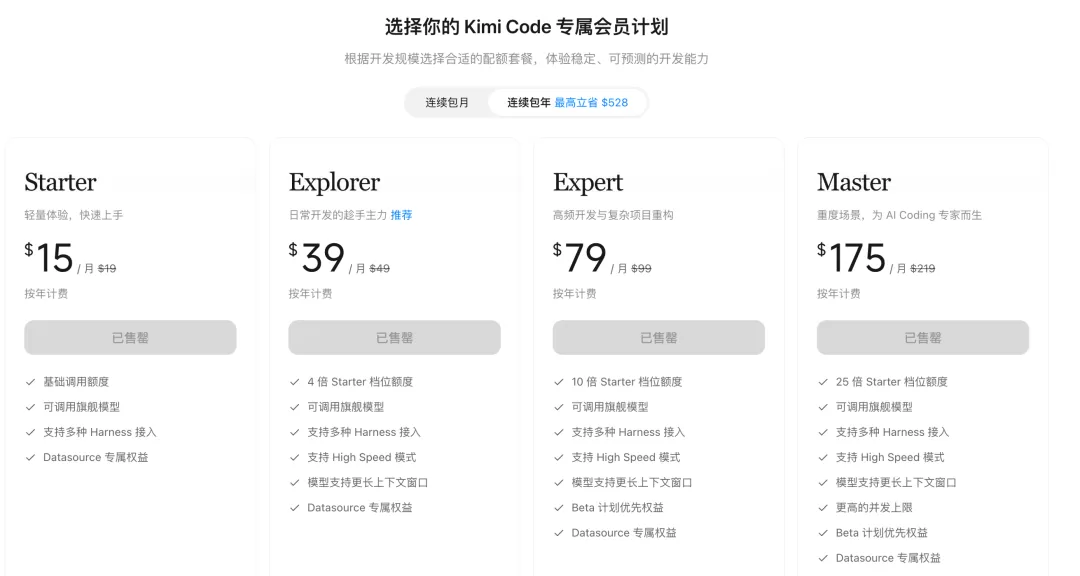Viewport: 1080px width, 576px height.
Task: Click the Explorer plan title
Action: [334, 183]
